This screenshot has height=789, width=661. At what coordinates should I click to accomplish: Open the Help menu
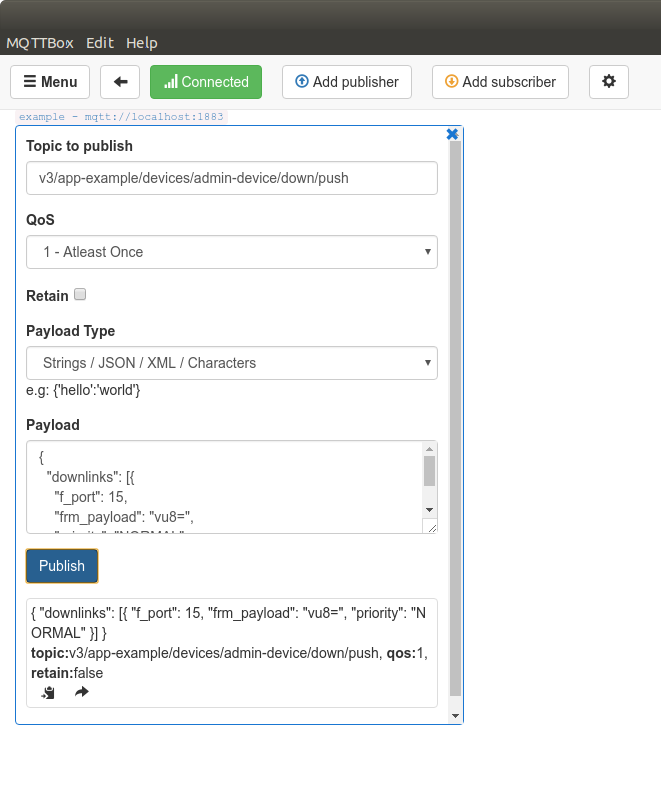[x=142, y=43]
